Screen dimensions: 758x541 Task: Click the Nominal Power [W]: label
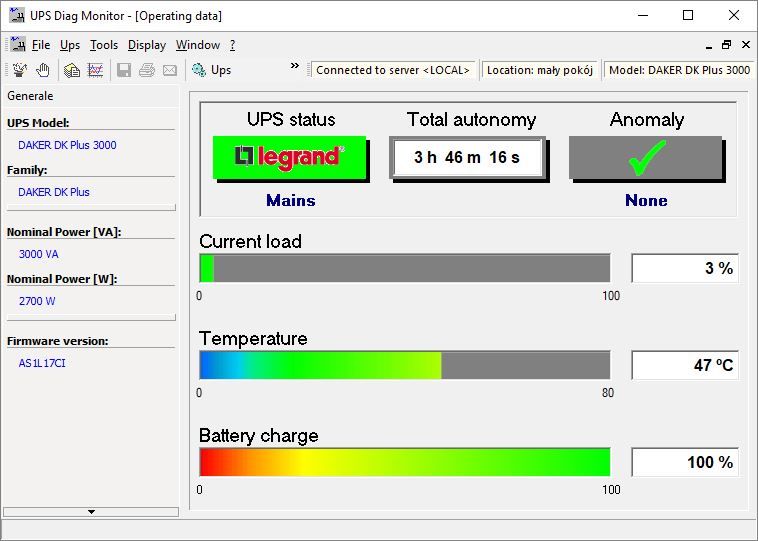tap(62, 279)
